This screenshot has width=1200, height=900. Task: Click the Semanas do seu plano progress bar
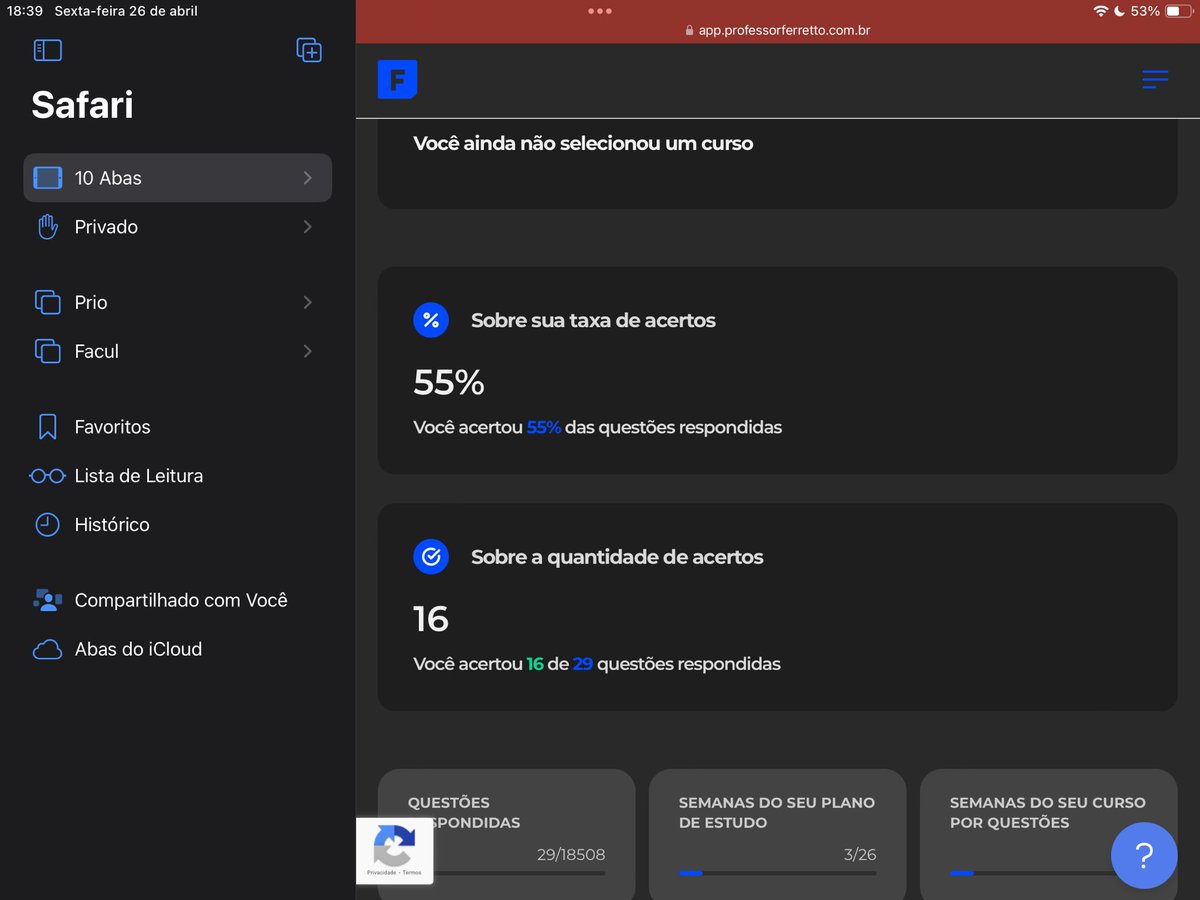click(x=777, y=873)
